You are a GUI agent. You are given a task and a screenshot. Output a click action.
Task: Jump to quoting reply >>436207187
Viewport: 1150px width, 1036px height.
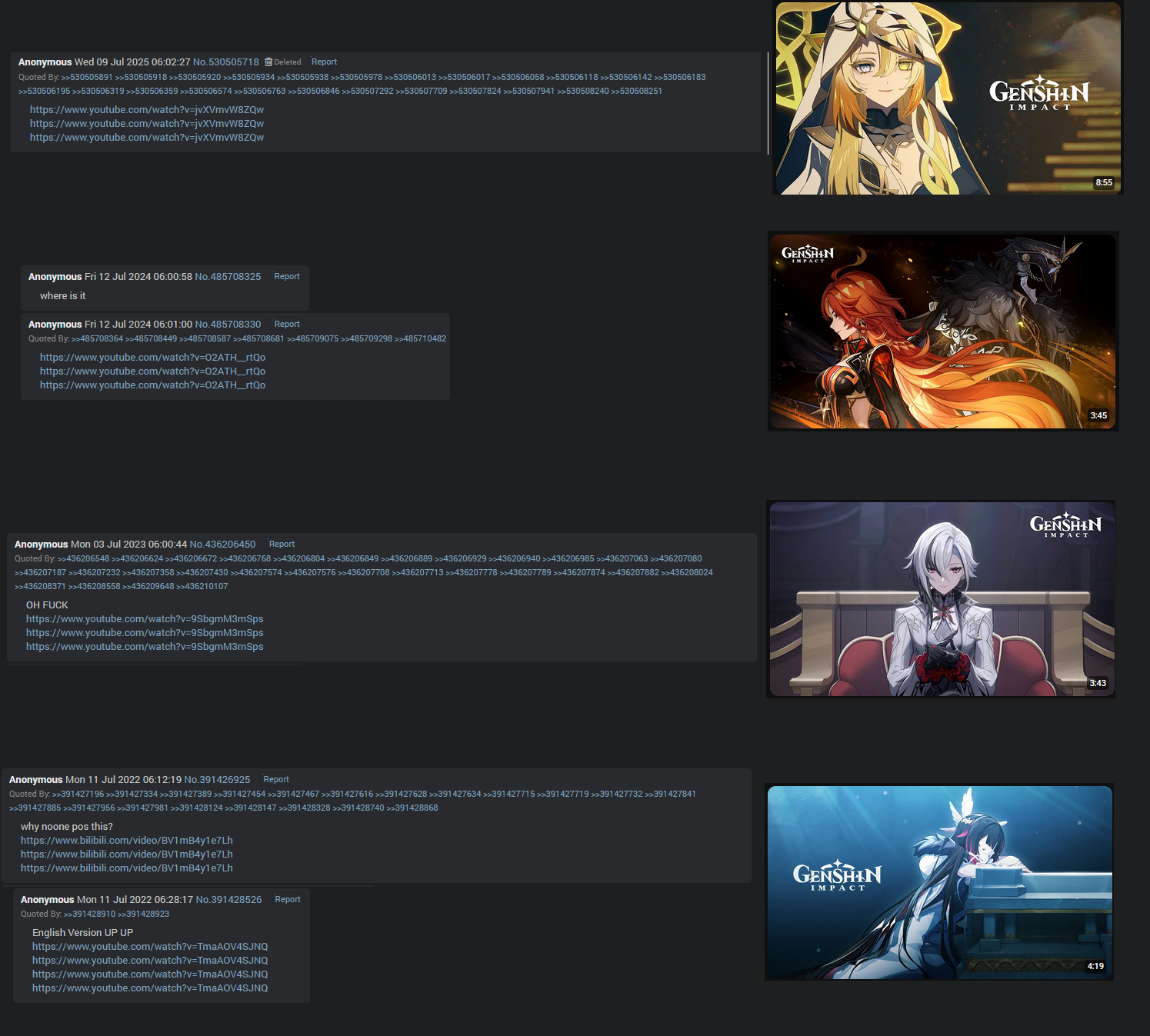(40, 573)
